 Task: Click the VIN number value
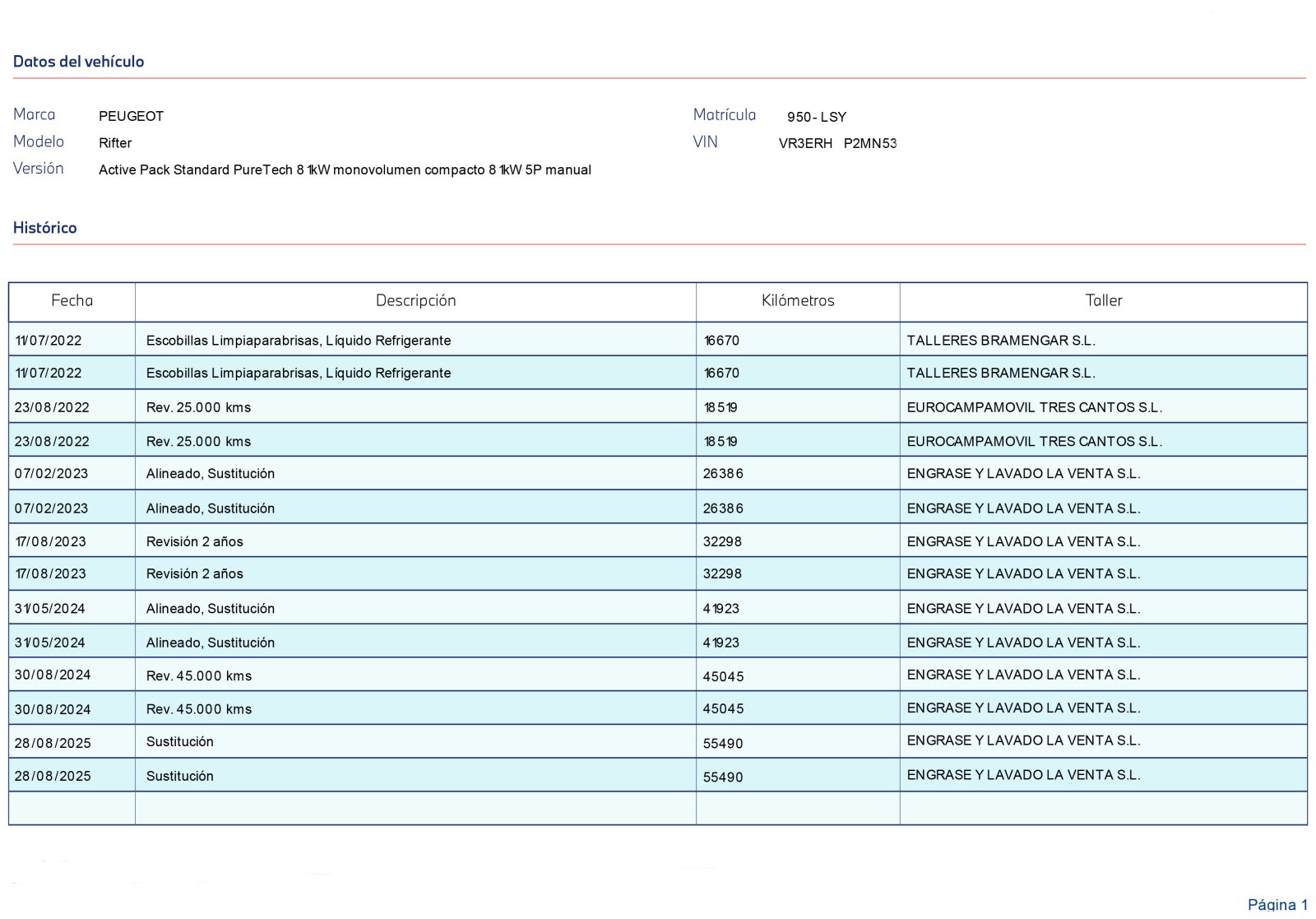click(836, 143)
